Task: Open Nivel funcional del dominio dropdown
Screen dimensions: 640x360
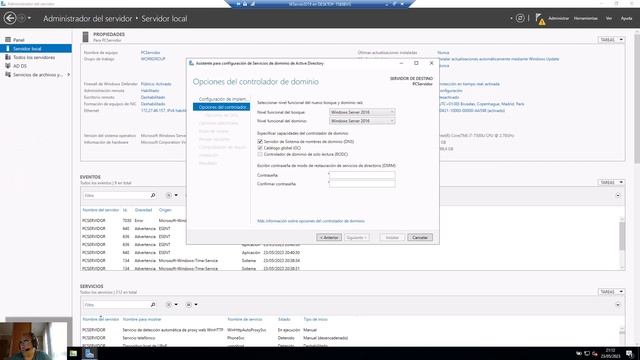Action: click(362, 121)
